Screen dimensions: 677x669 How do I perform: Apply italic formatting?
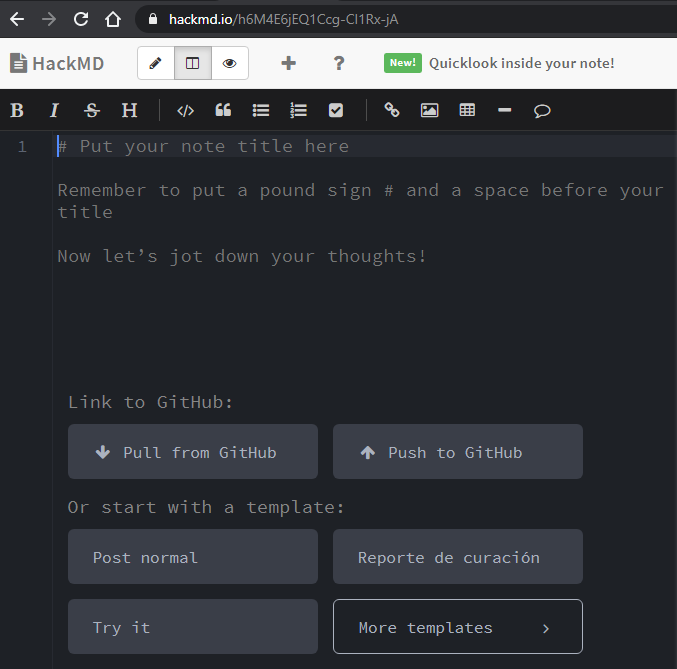click(54, 111)
